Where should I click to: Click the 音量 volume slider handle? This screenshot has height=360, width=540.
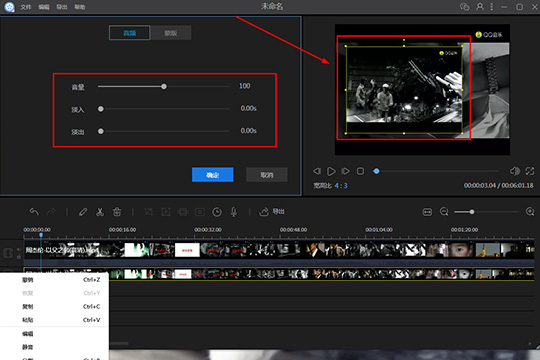tap(164, 86)
